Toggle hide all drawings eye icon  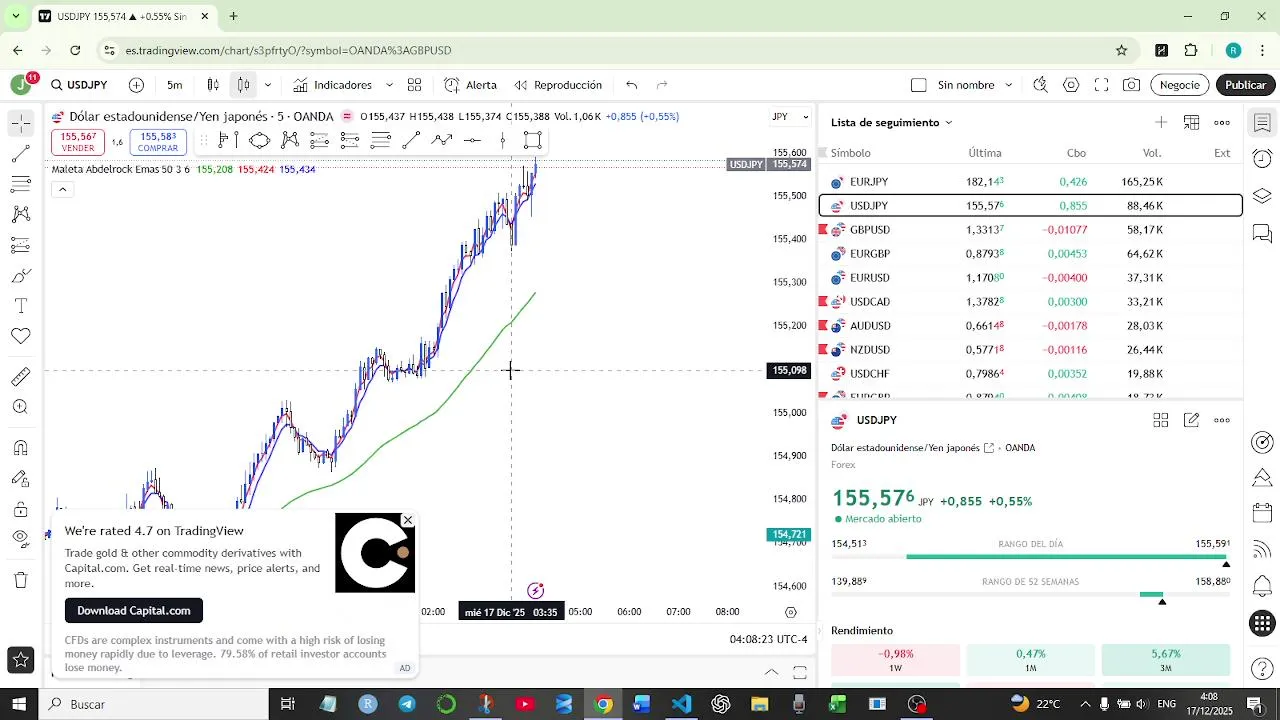[20, 540]
